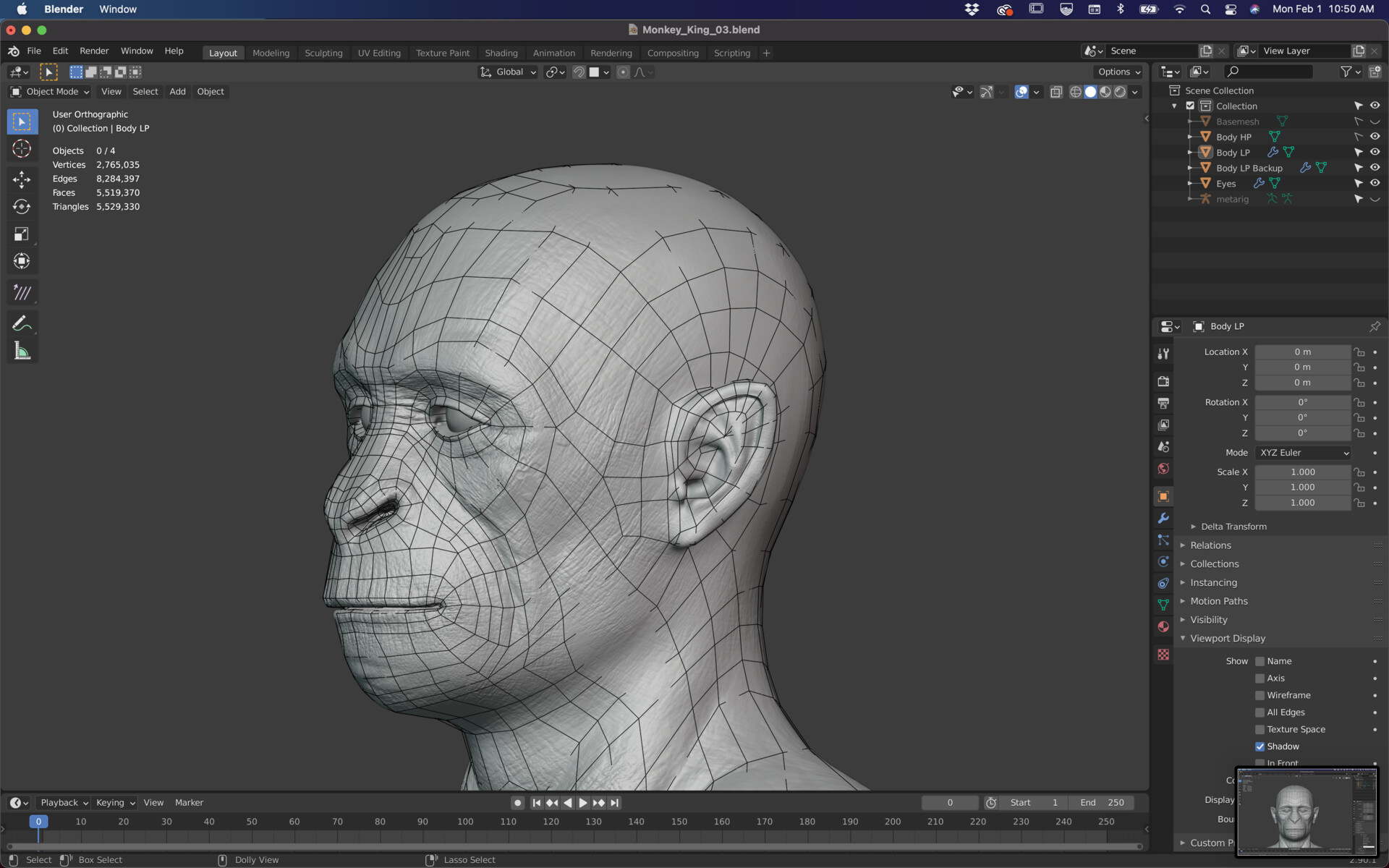Open the Object Mode dropdown
This screenshot has height=868, width=1389.
pyautogui.click(x=49, y=91)
